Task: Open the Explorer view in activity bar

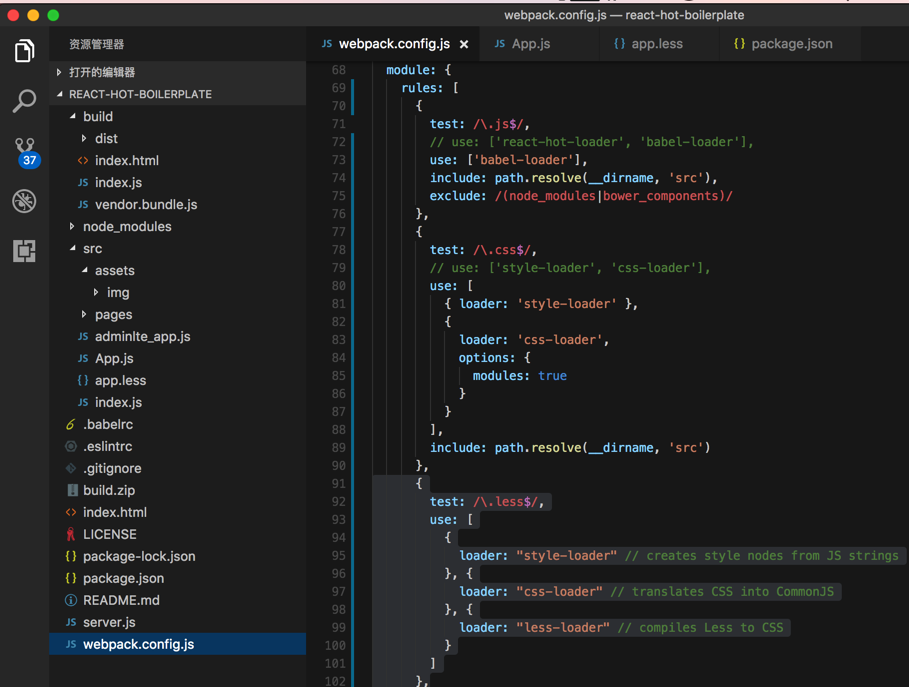Action: [x=24, y=51]
